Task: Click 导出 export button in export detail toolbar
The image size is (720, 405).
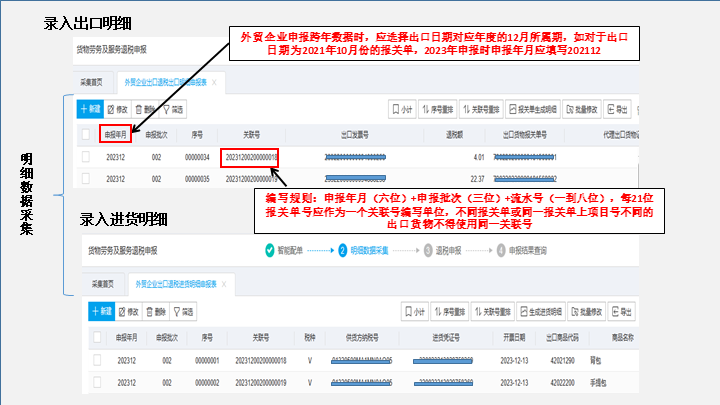Action: click(617, 109)
